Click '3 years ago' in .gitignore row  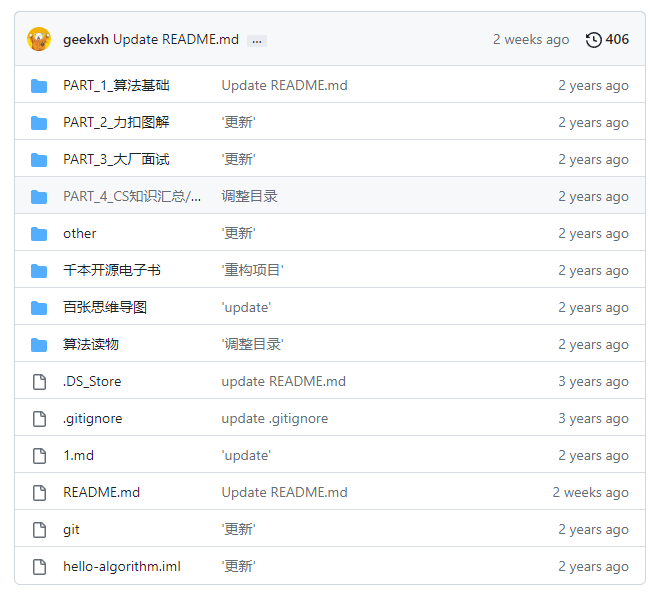tap(593, 419)
